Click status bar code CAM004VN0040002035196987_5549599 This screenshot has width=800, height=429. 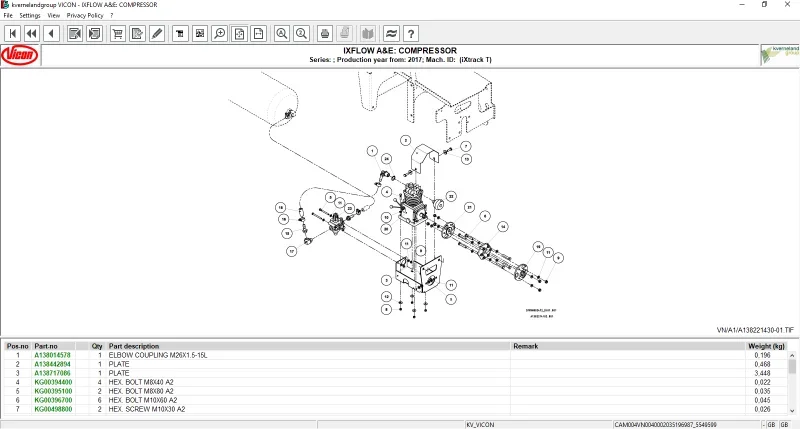(665, 424)
